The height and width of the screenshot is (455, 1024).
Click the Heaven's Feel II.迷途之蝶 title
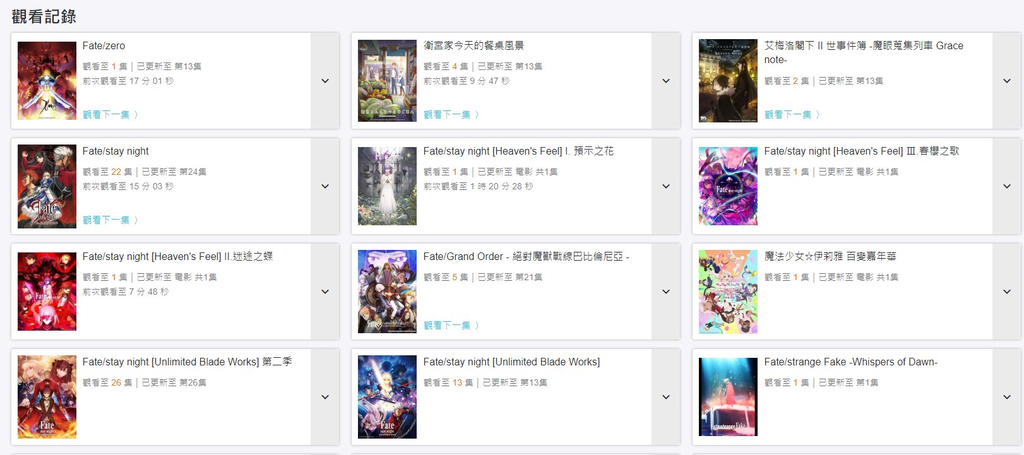pos(178,257)
